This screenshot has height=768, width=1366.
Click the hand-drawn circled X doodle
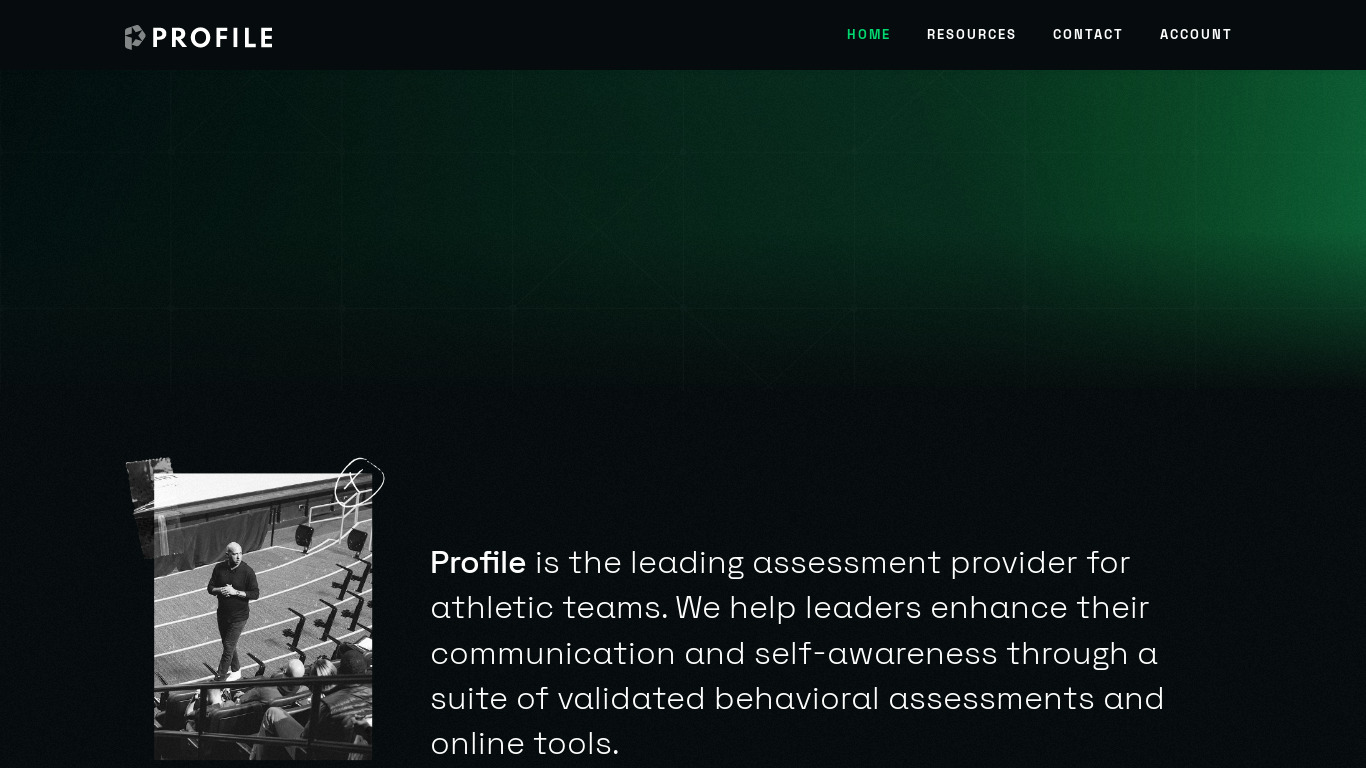click(359, 482)
